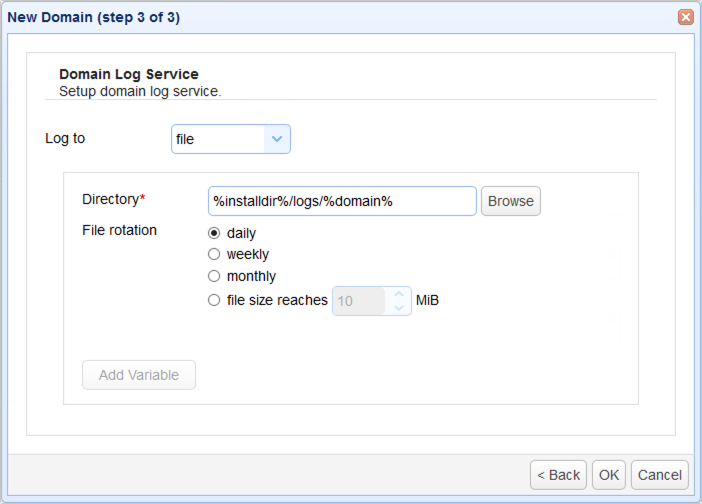Click the Add Variable button
This screenshot has width=702, height=504.
139,375
